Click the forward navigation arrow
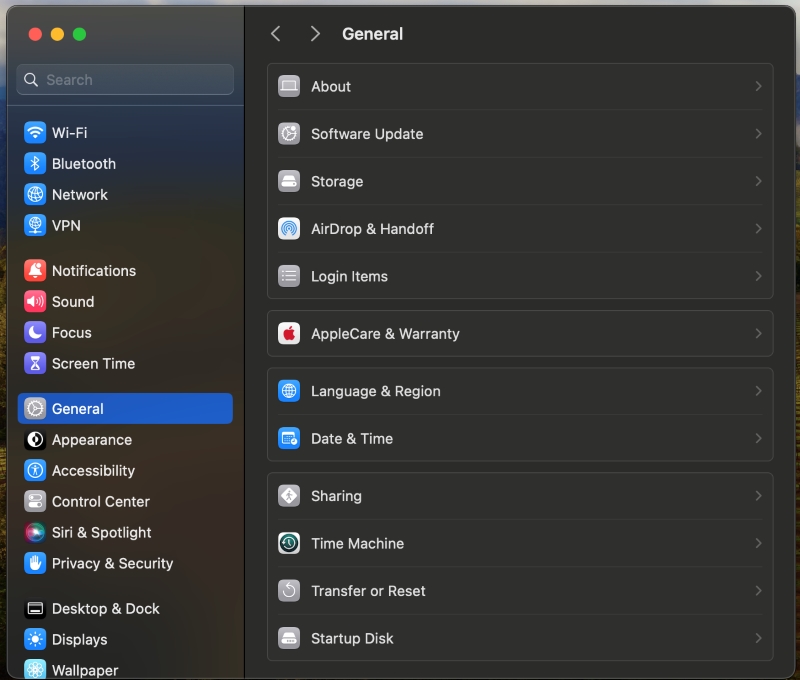The image size is (800, 680). 315,34
